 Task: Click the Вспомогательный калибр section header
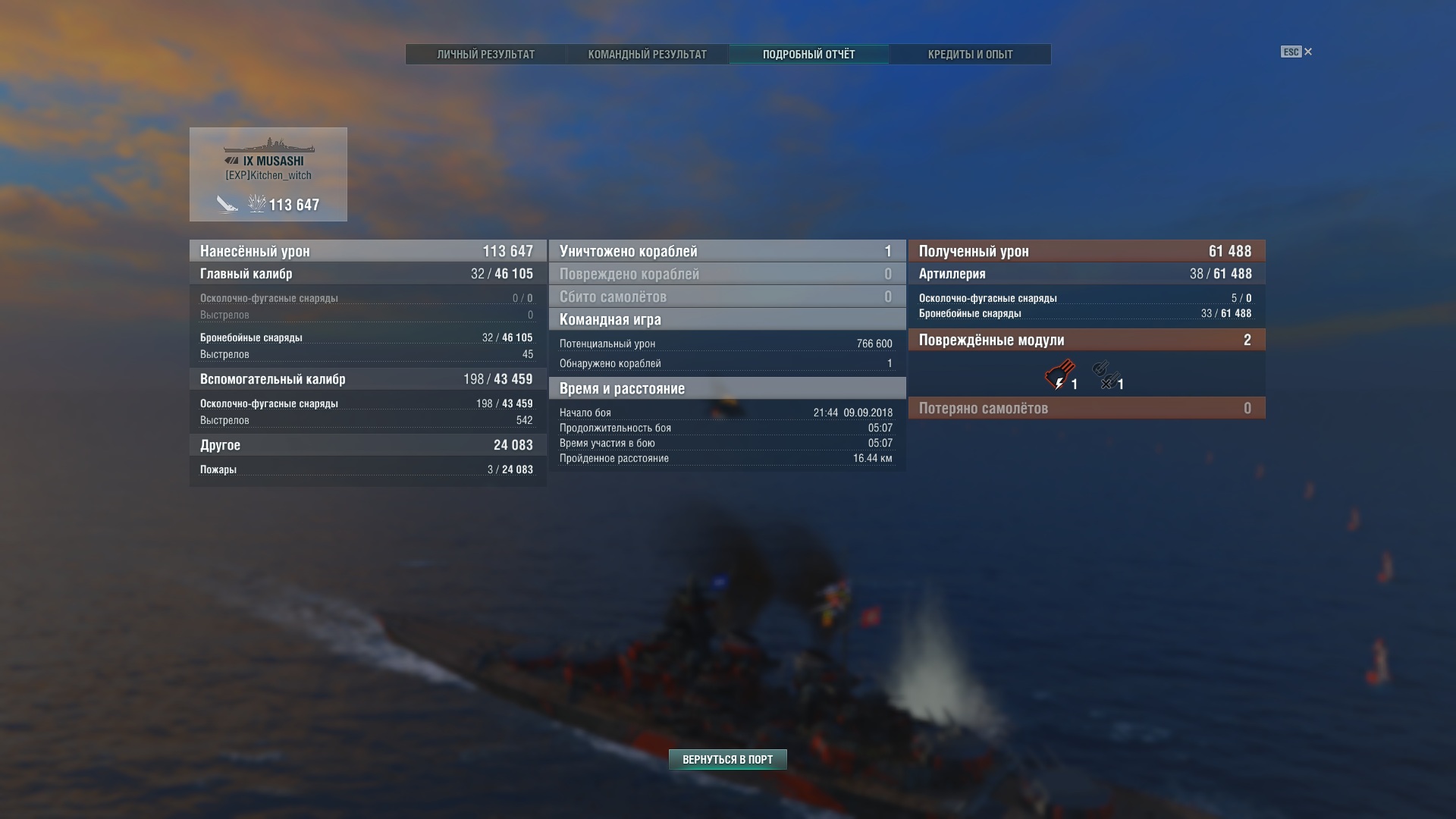368,379
